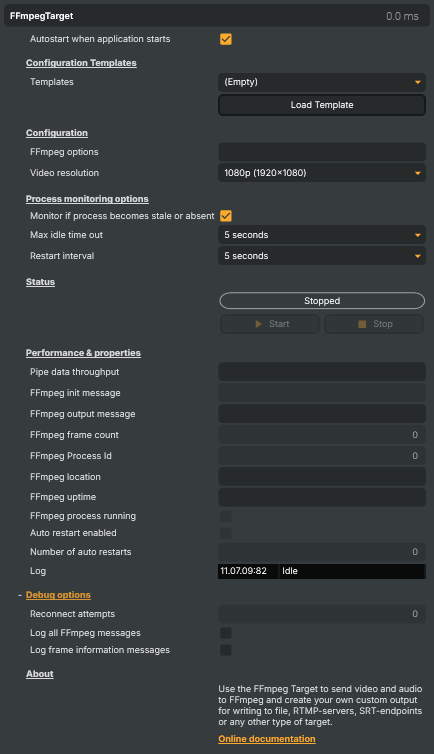Click the FFmpeg Process Id value field

322,456
